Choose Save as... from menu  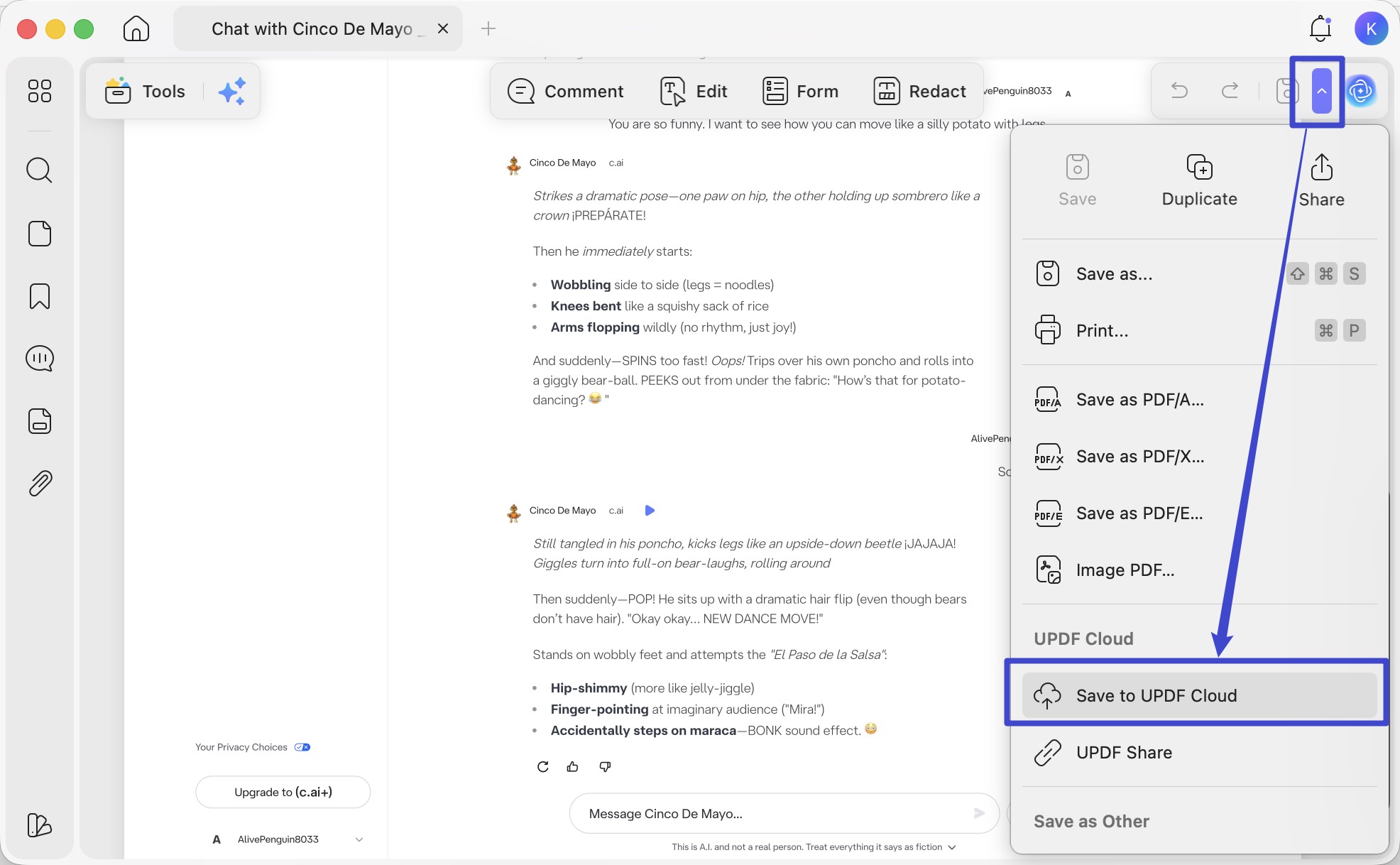point(1199,273)
